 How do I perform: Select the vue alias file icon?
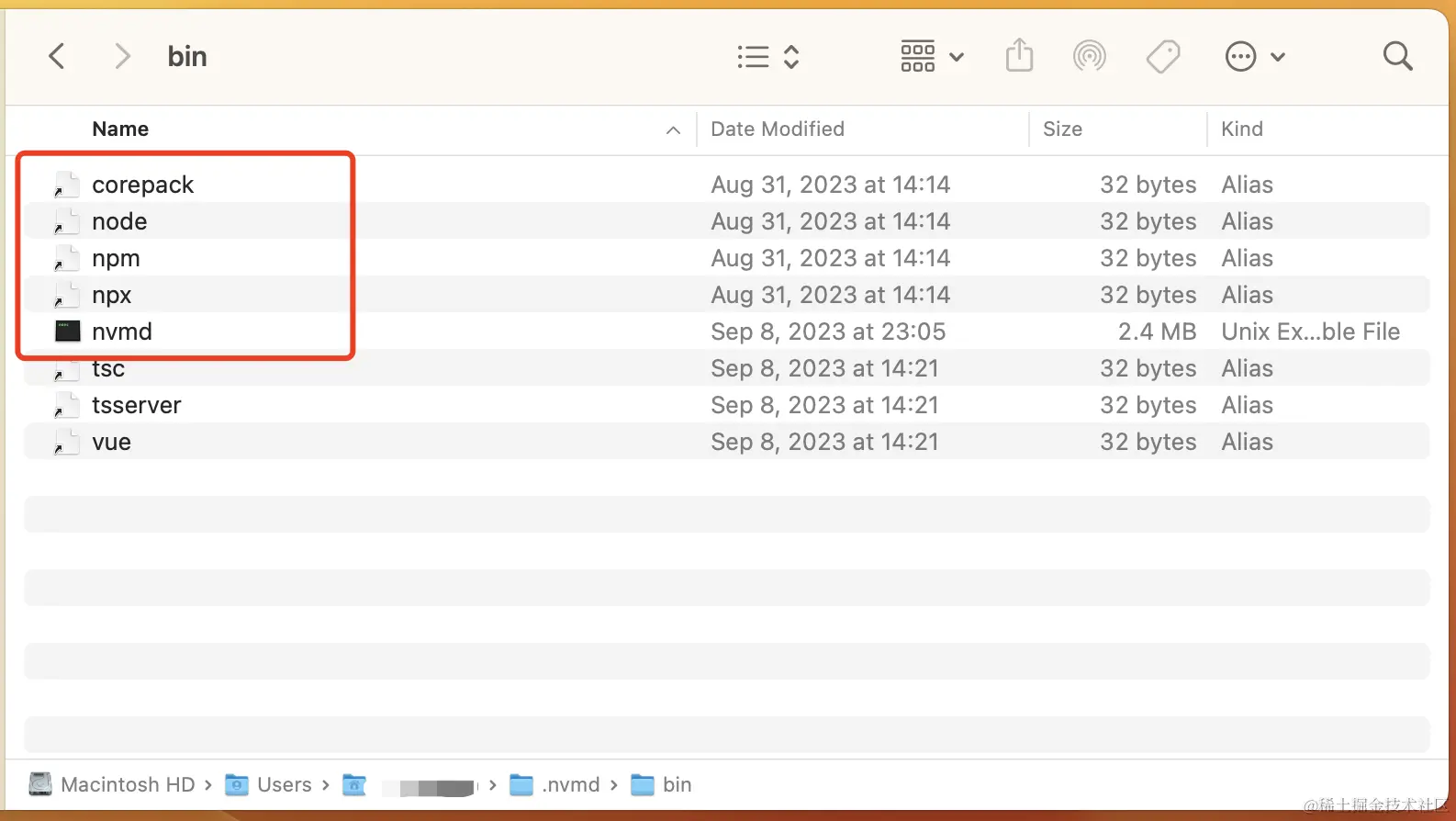click(67, 442)
